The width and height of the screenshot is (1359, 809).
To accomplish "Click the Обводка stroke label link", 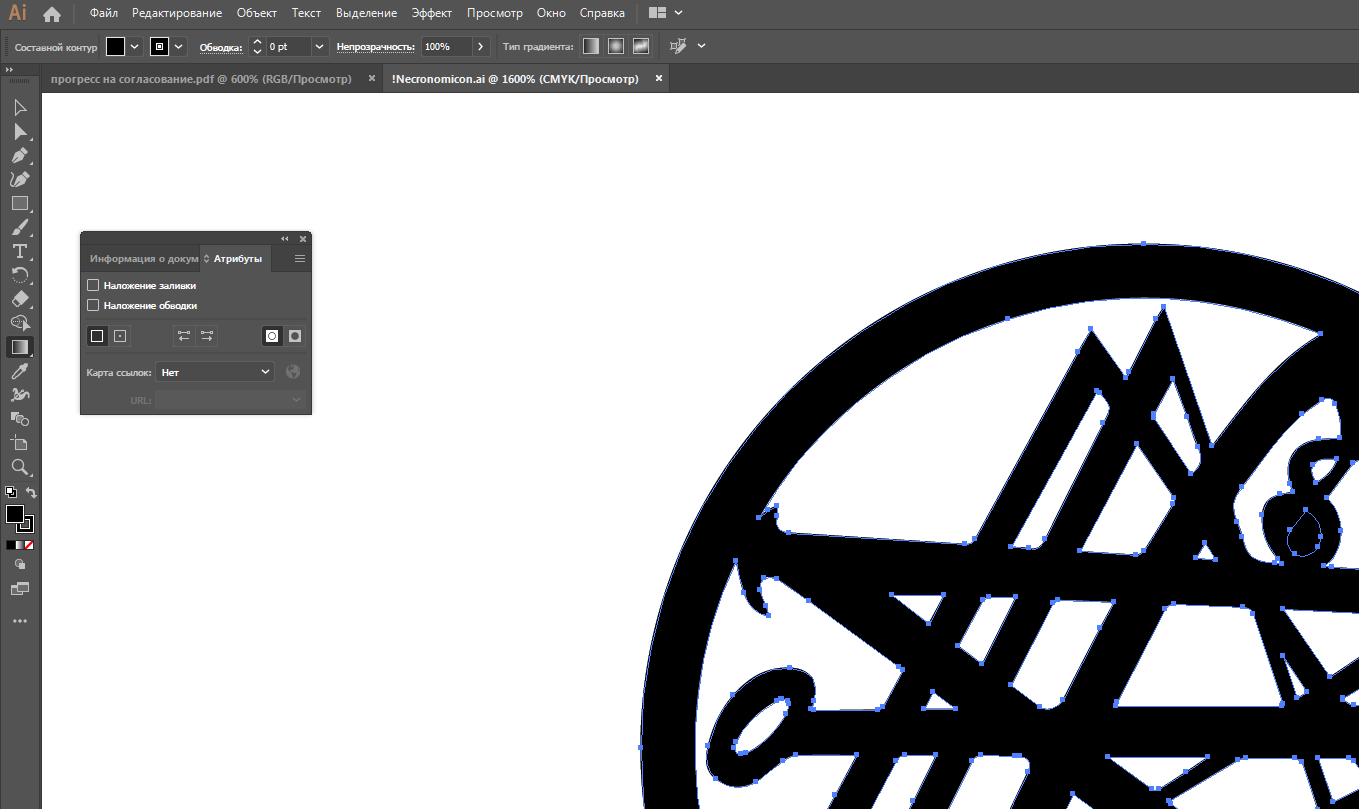I will click(221, 47).
